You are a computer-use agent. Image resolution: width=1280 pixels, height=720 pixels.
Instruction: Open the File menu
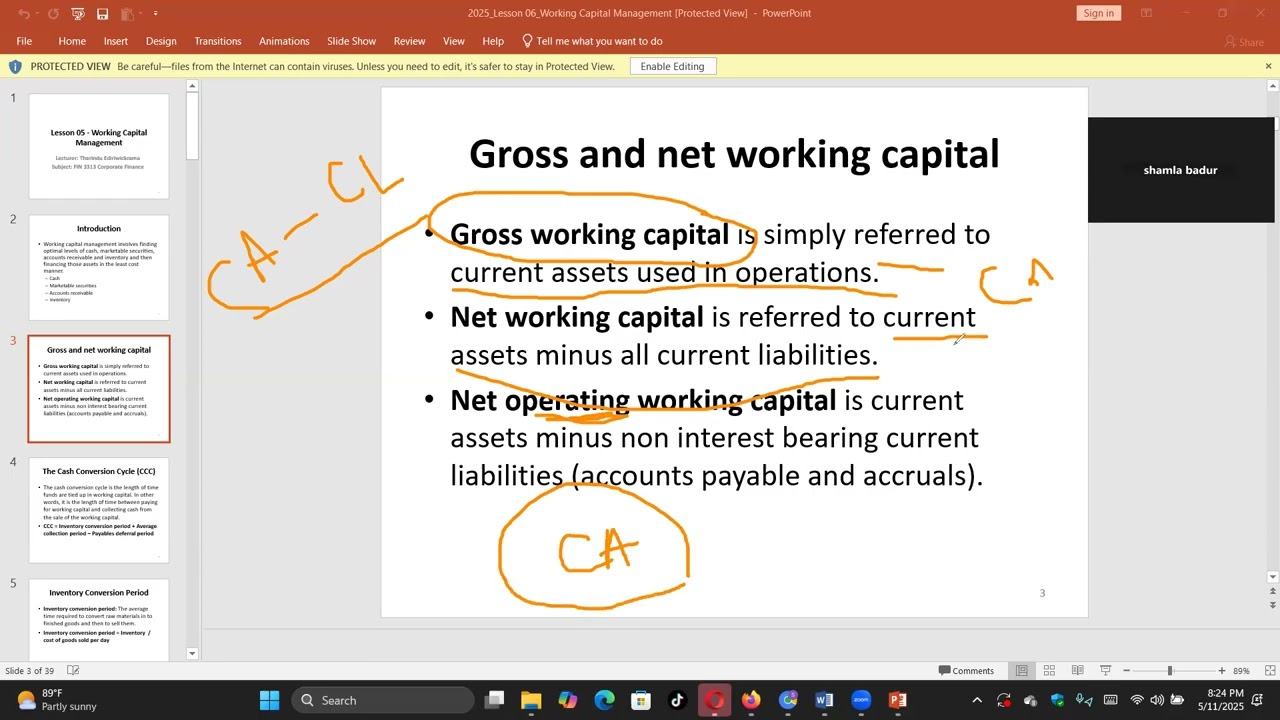(24, 41)
